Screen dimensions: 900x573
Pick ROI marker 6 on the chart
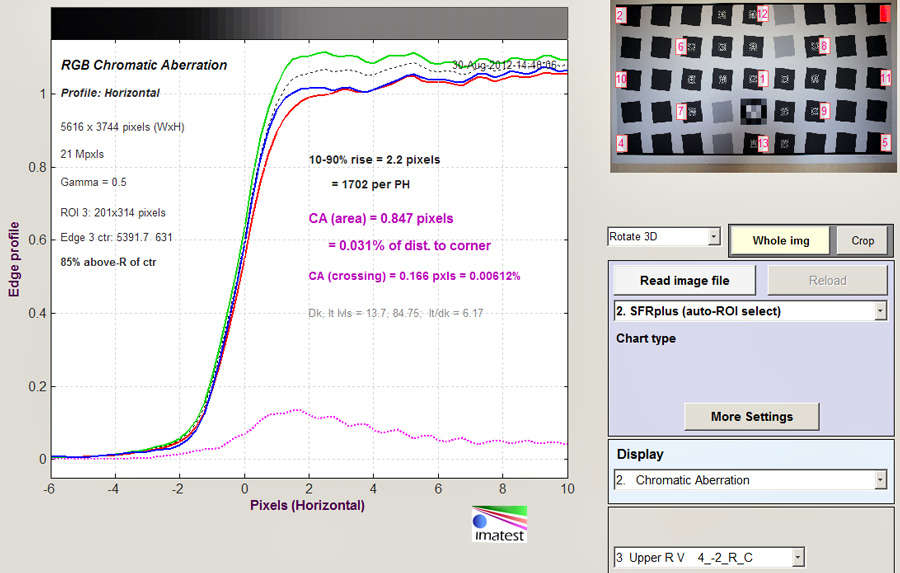(x=681, y=46)
